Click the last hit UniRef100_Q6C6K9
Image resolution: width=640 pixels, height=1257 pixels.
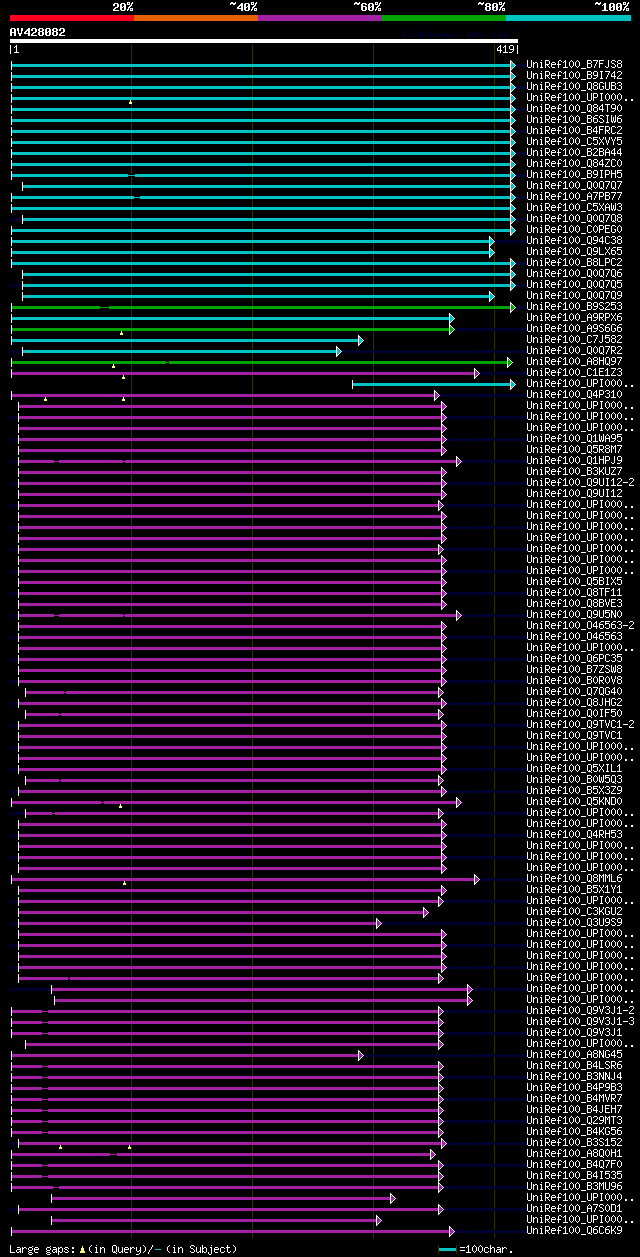click(574, 1230)
